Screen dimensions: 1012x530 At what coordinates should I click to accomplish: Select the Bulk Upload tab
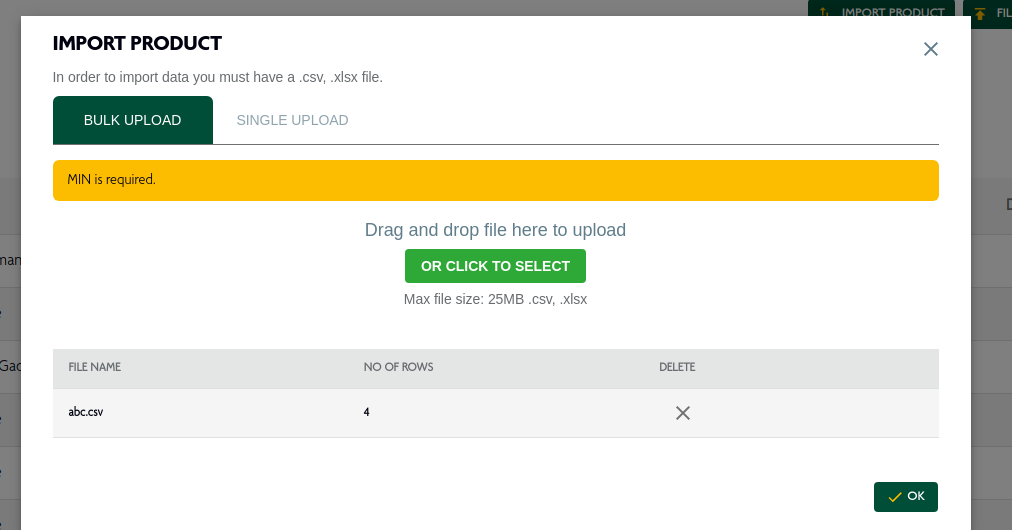coord(132,120)
